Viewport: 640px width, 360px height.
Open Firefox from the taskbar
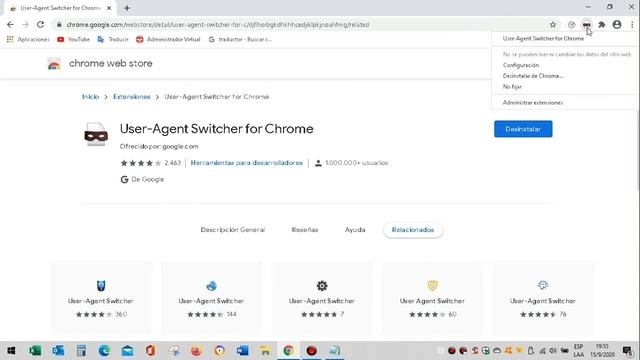tap(196, 351)
